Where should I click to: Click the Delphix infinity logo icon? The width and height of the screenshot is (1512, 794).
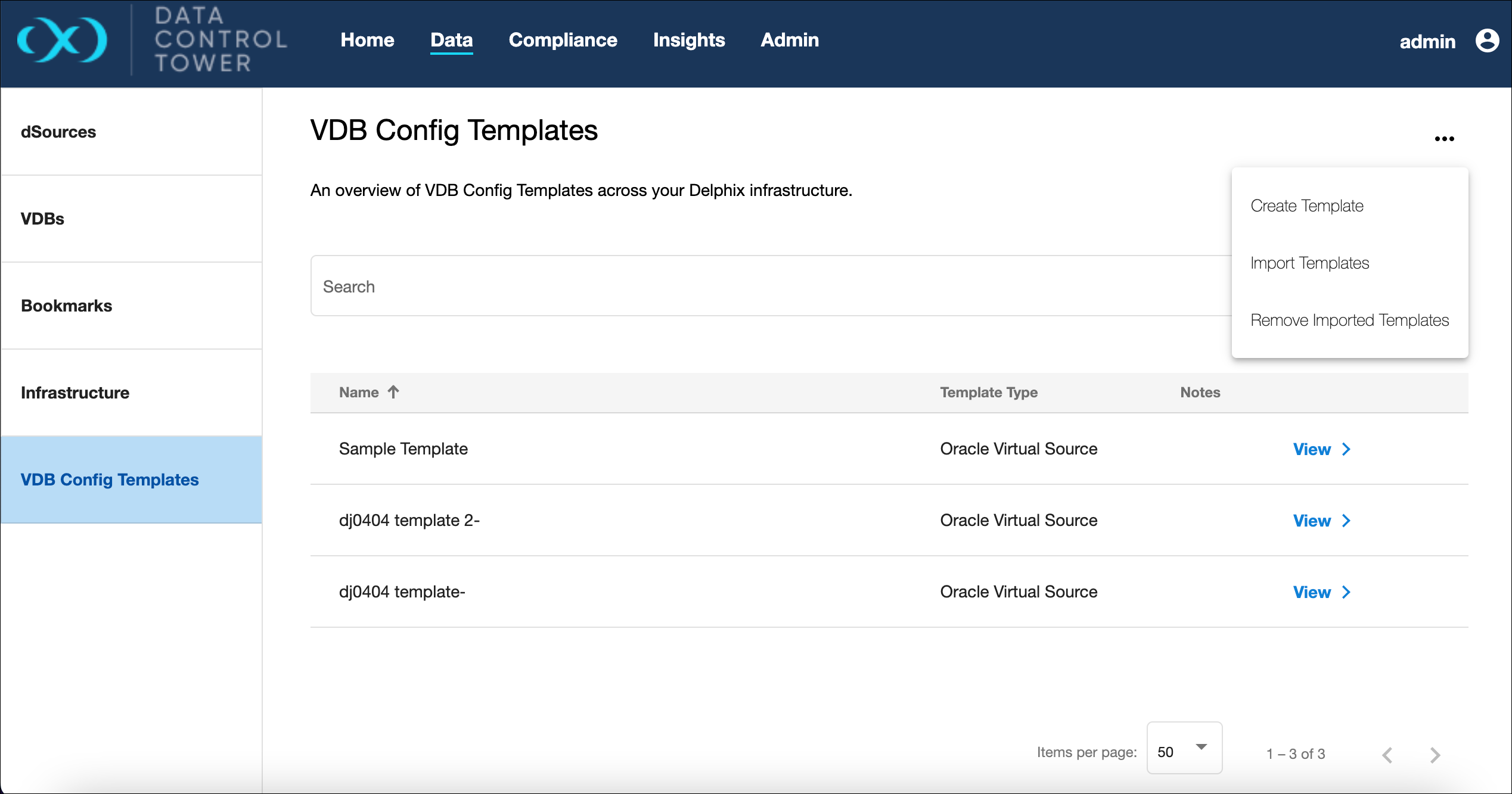click(x=62, y=40)
